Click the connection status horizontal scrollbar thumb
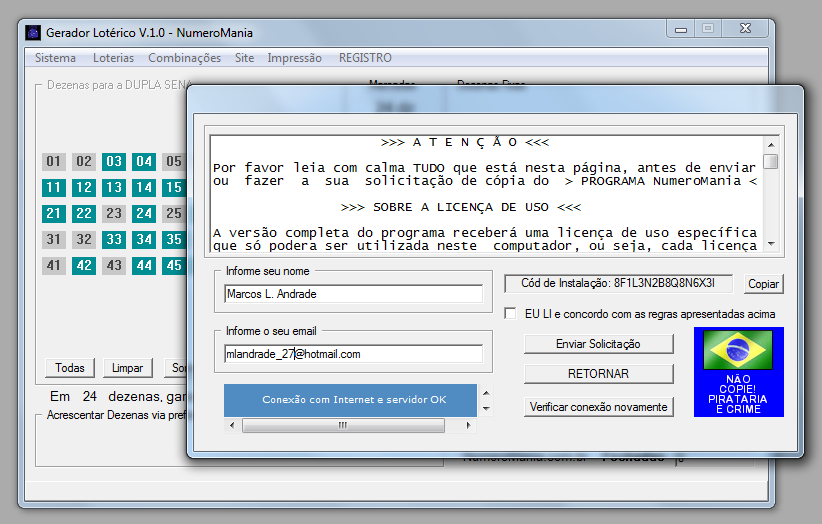Screen dimensions: 822x524 click(x=343, y=425)
